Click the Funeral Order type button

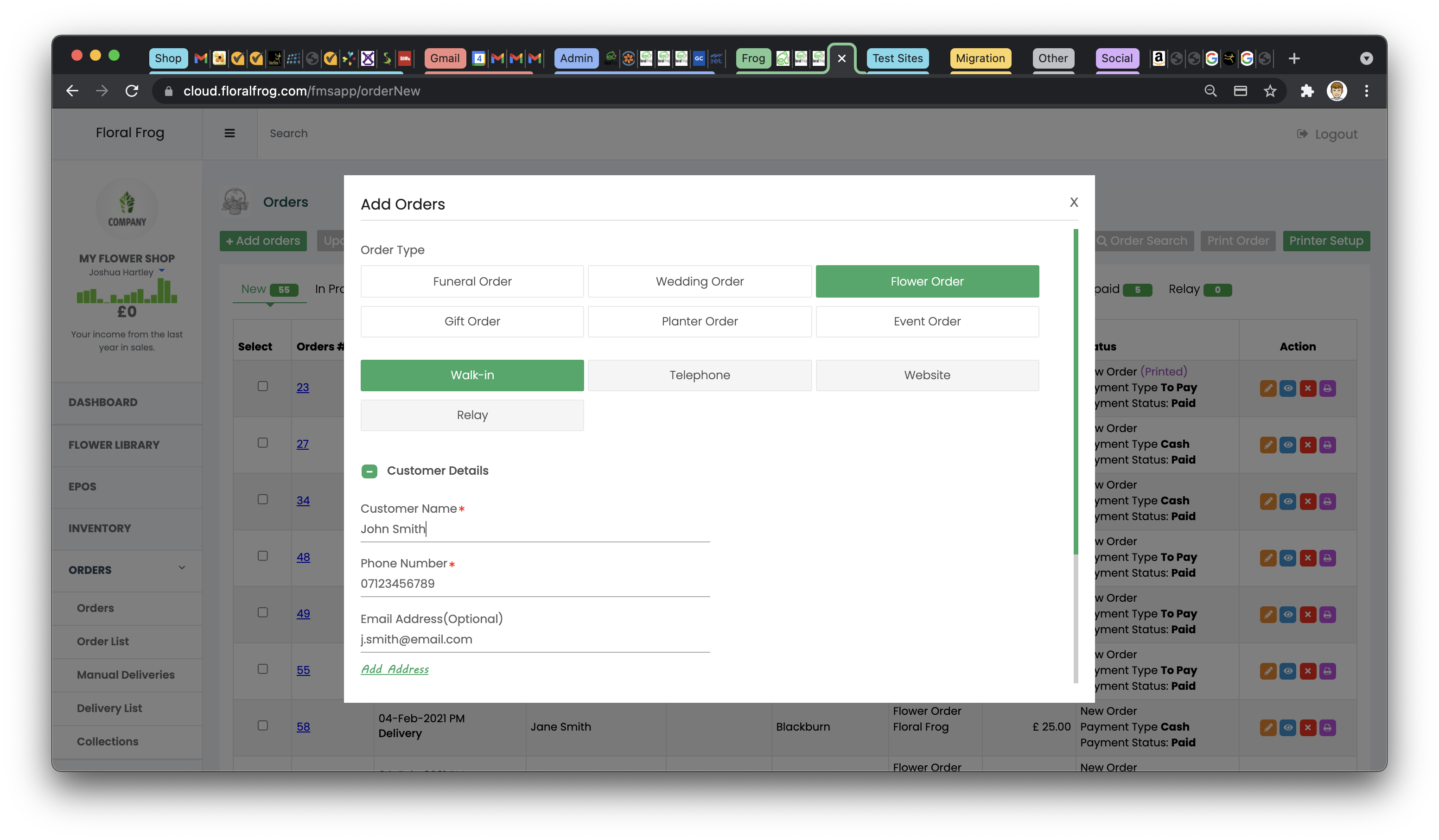[x=472, y=281]
